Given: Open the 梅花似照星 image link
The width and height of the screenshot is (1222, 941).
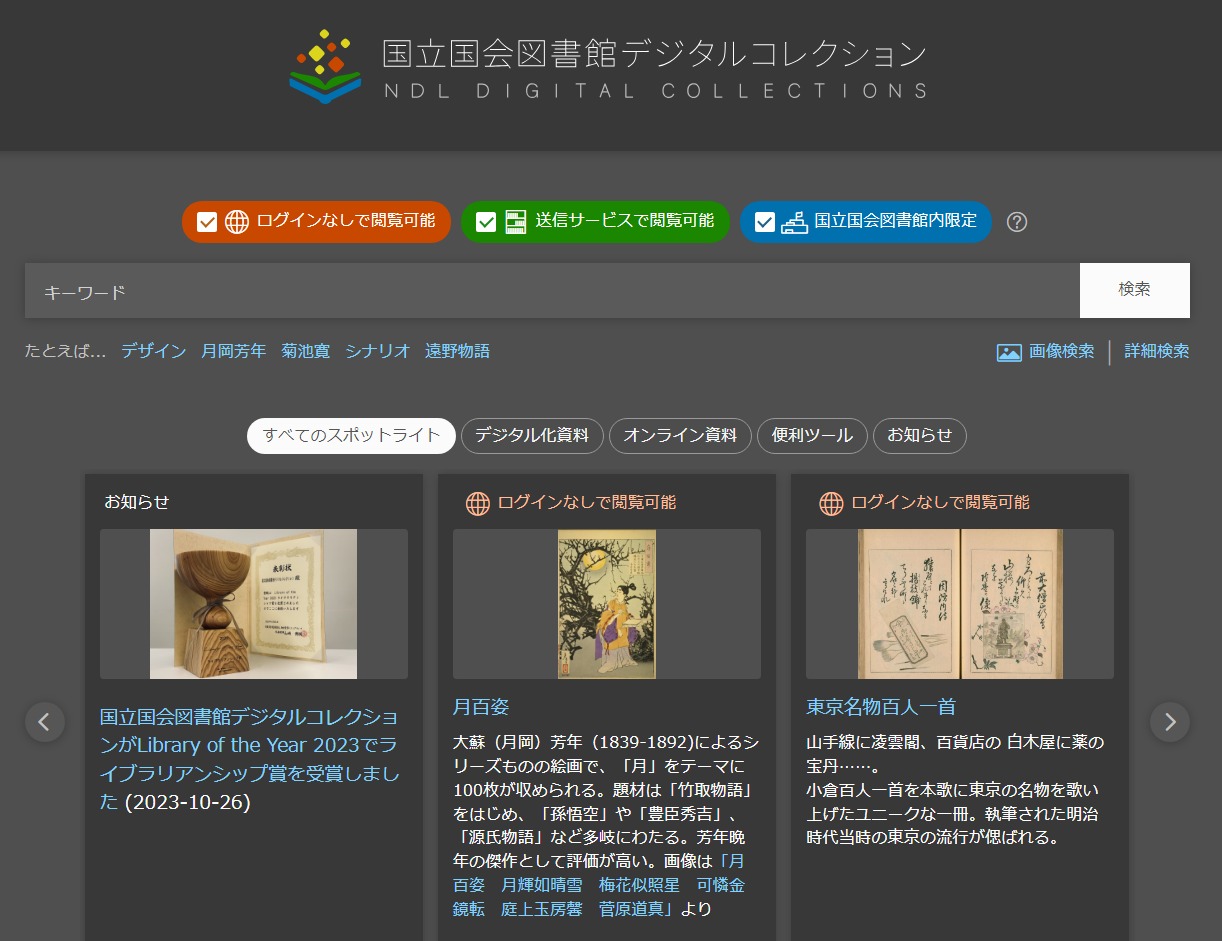Looking at the screenshot, I should coord(639,885).
